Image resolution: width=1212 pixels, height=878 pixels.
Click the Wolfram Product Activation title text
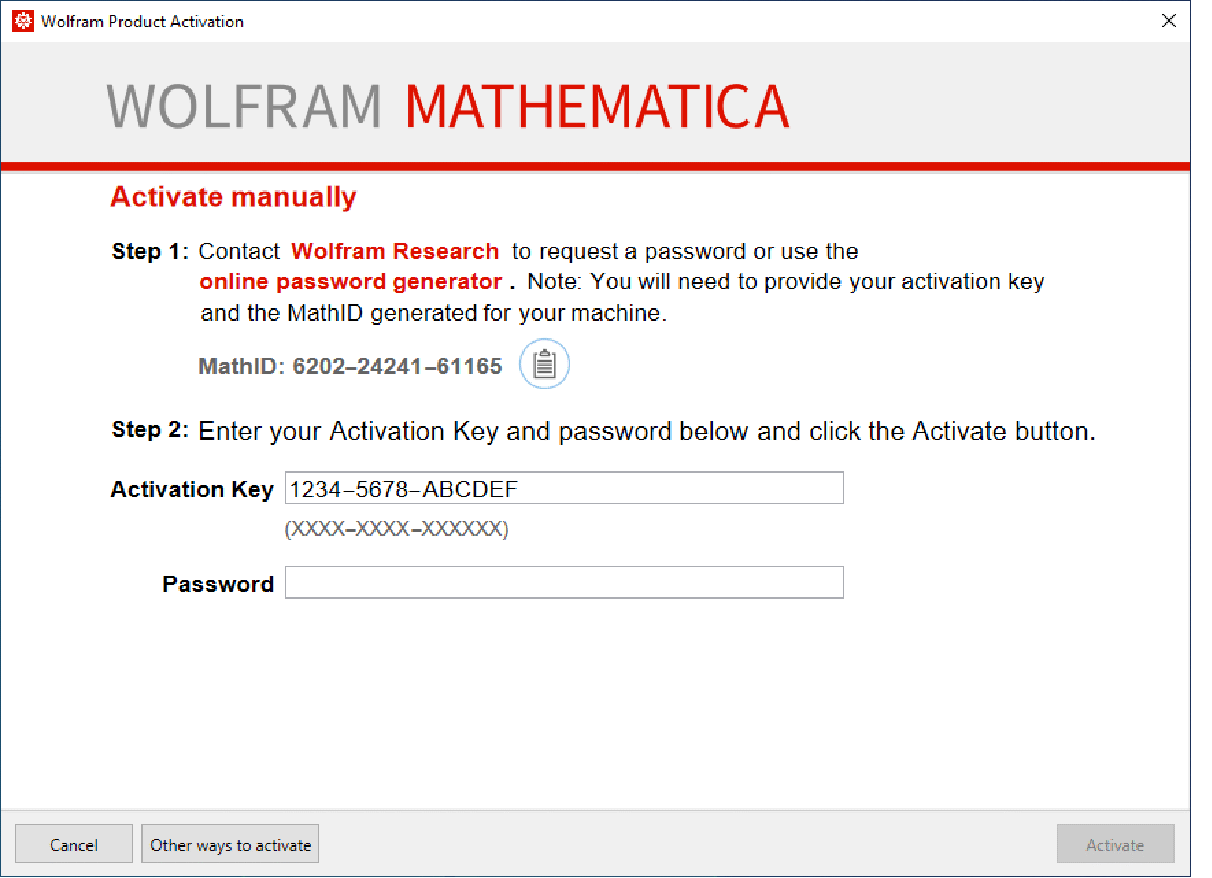point(142,21)
